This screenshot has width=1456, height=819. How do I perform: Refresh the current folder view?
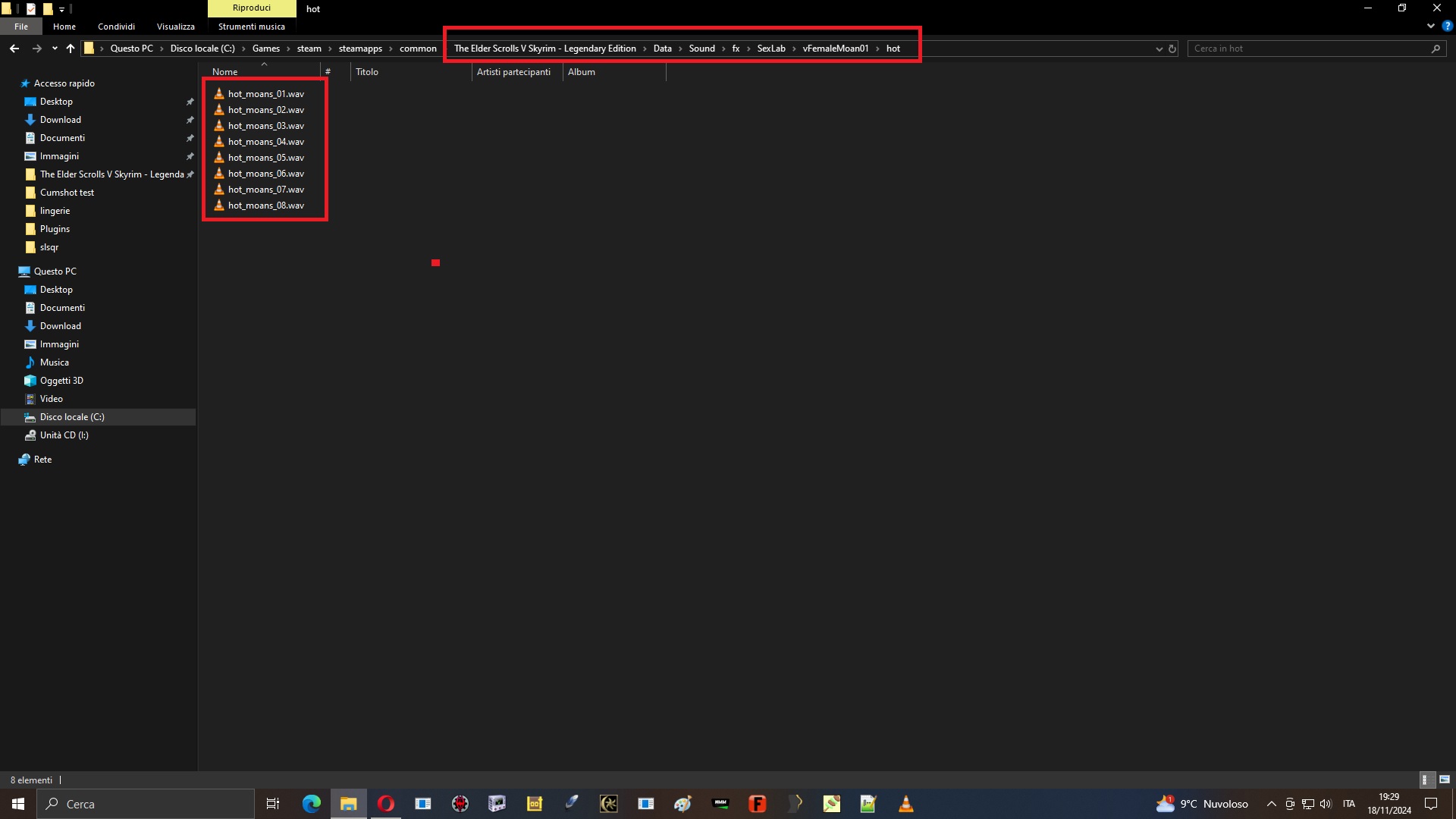pos(1172,49)
